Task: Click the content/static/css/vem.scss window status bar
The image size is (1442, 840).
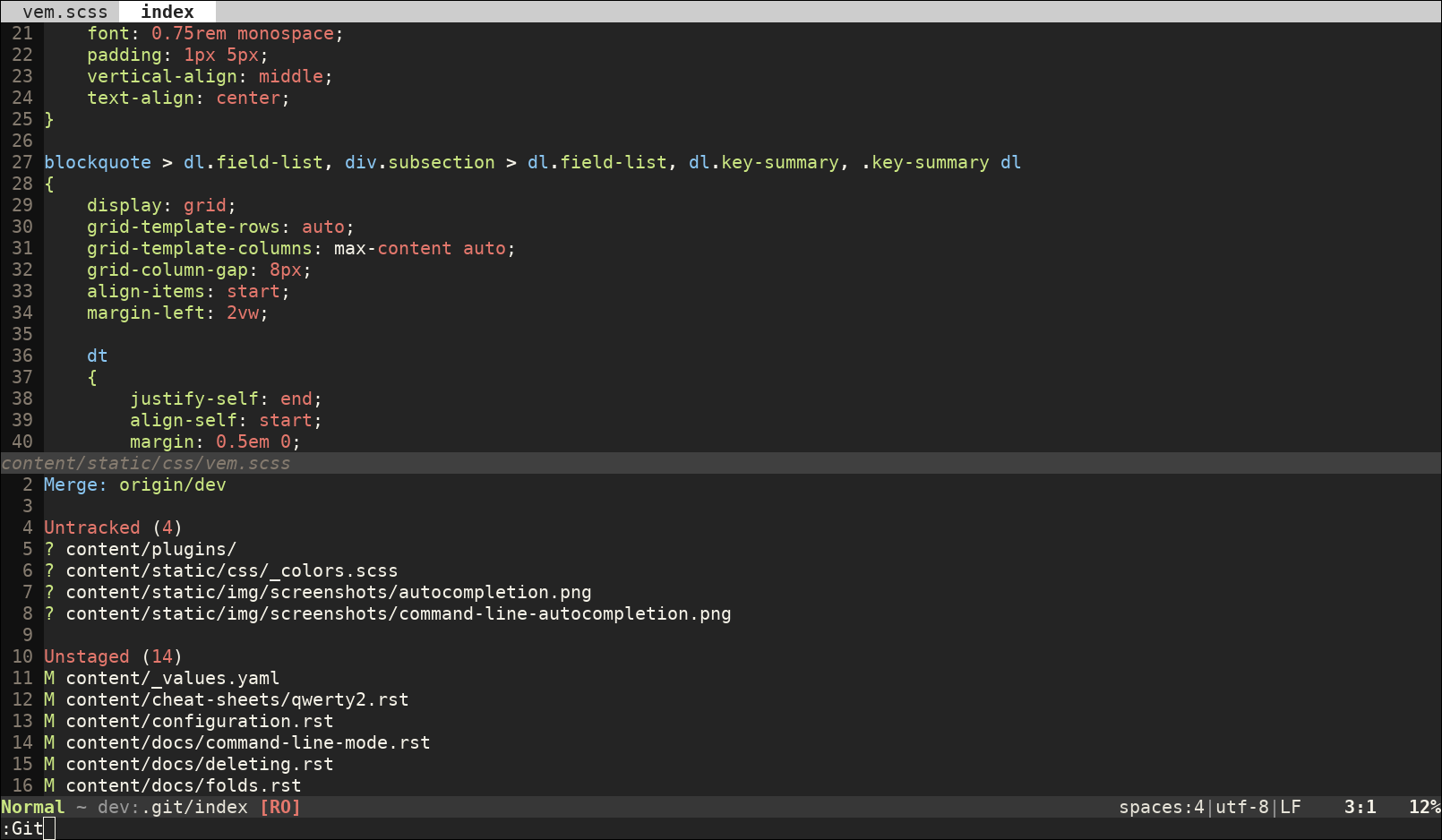Action: (146, 463)
